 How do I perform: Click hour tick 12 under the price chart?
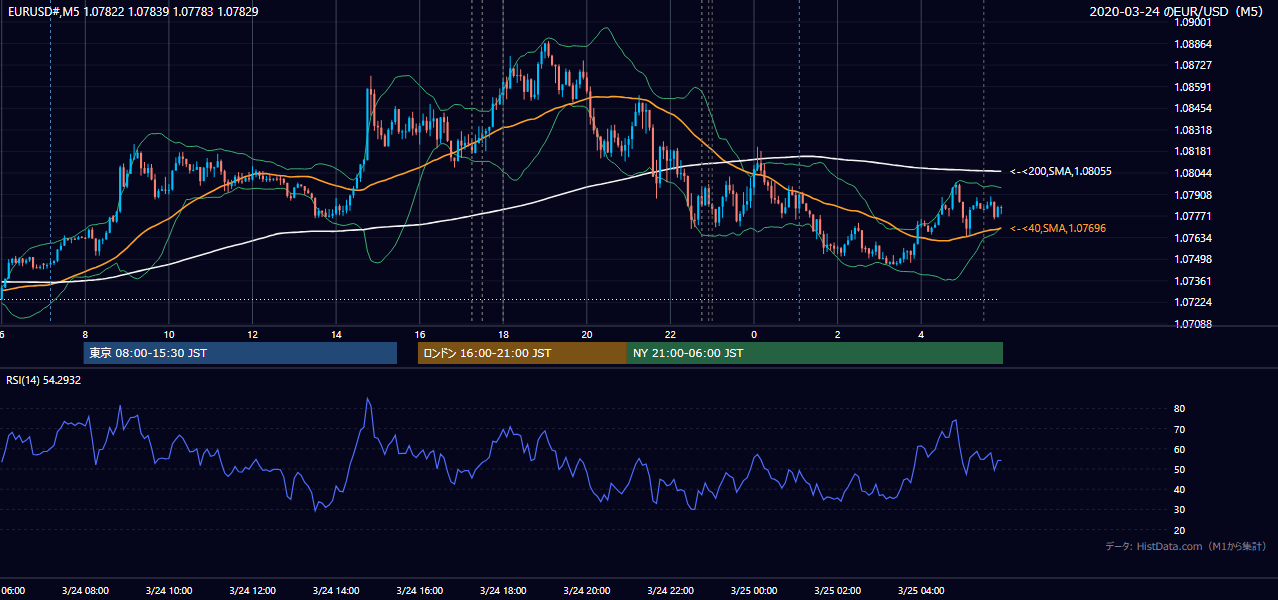[x=252, y=334]
